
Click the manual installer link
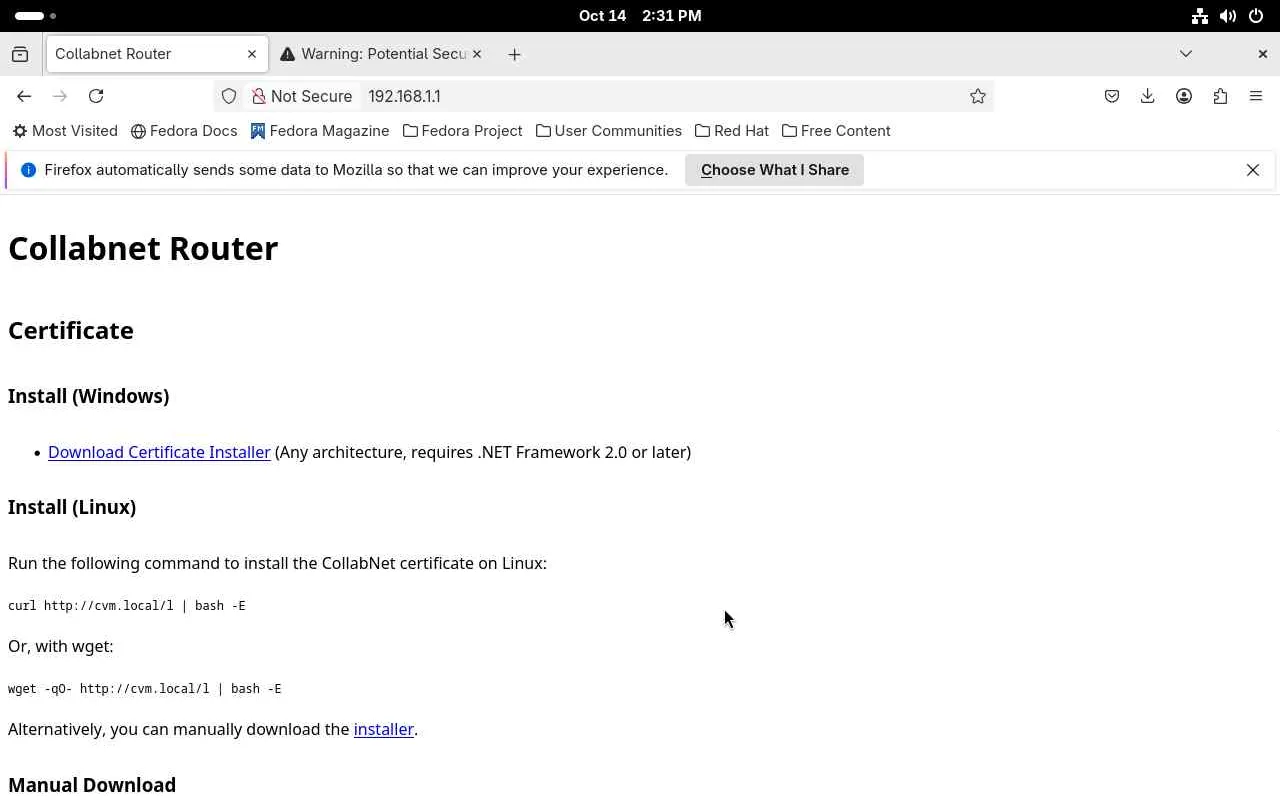click(x=384, y=729)
